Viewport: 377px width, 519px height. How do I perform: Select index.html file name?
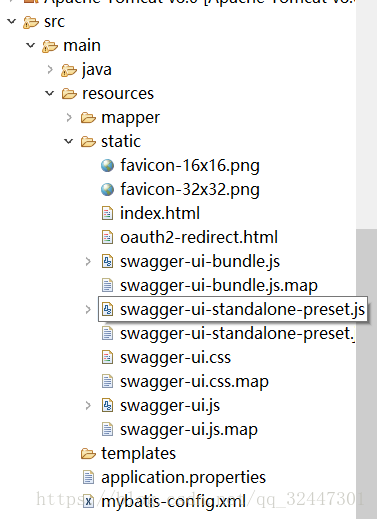click(160, 213)
